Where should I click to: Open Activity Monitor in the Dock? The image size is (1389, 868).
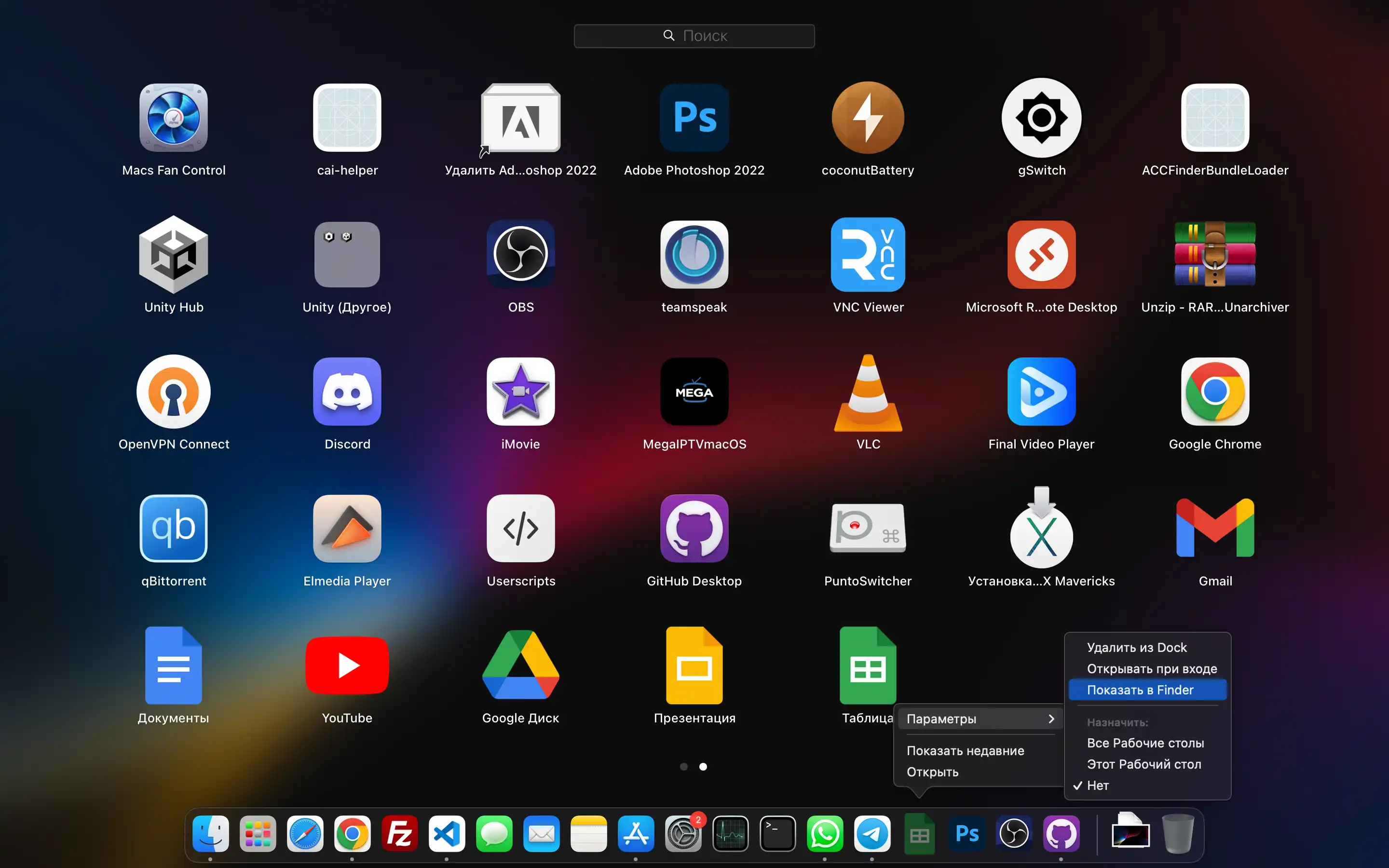[730, 833]
